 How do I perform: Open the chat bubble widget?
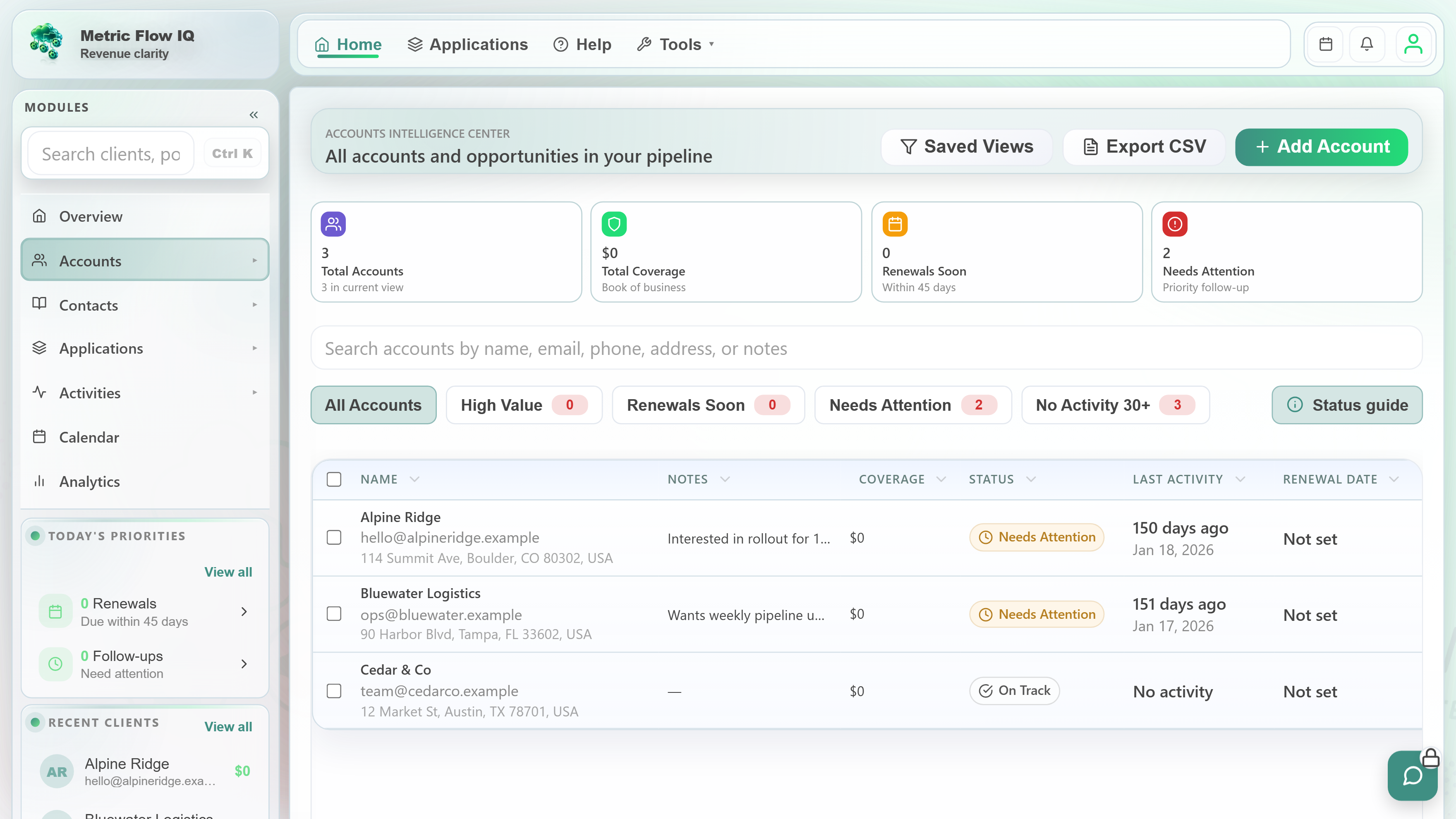pyautogui.click(x=1412, y=776)
